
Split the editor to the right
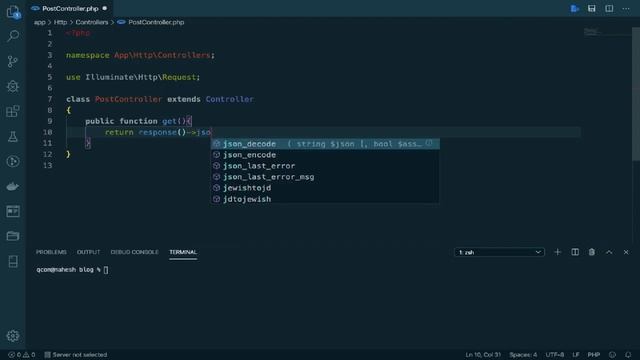tap(609, 9)
